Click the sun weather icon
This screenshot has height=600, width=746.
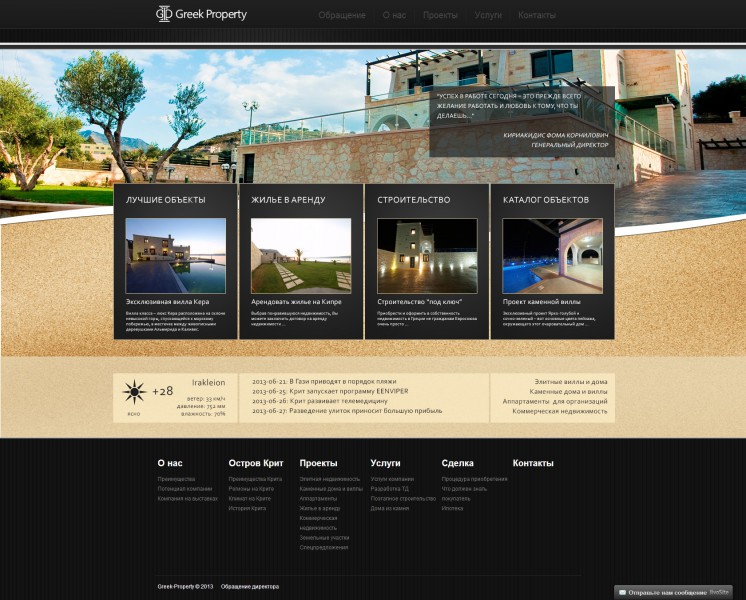pos(134,392)
